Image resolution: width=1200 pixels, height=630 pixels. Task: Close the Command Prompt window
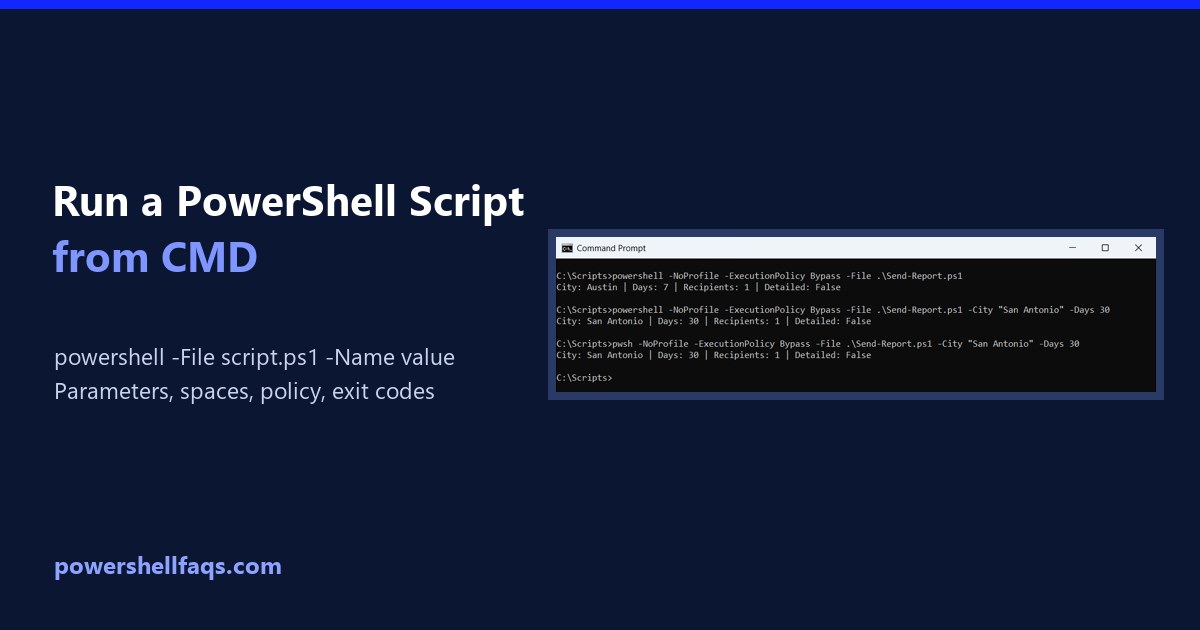1138,248
